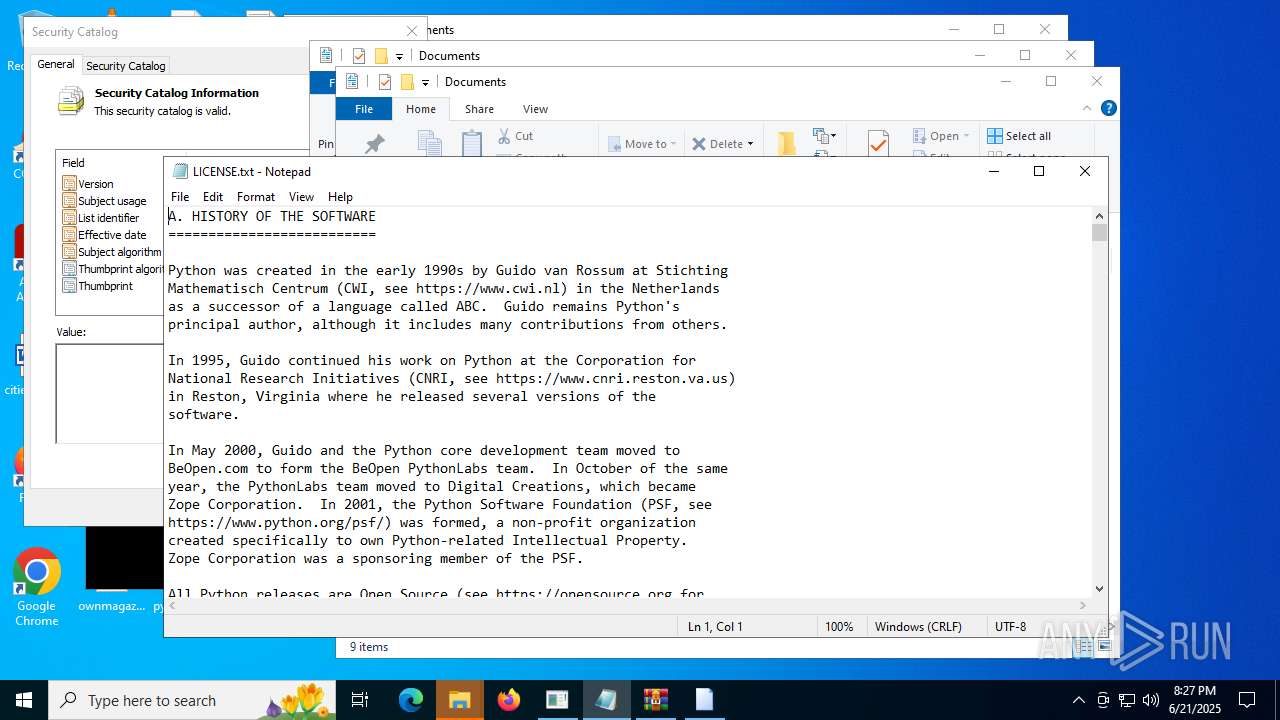Screen dimensions: 1280x720
Task: Switch to Notepad taskbar icon
Action: [606, 700]
